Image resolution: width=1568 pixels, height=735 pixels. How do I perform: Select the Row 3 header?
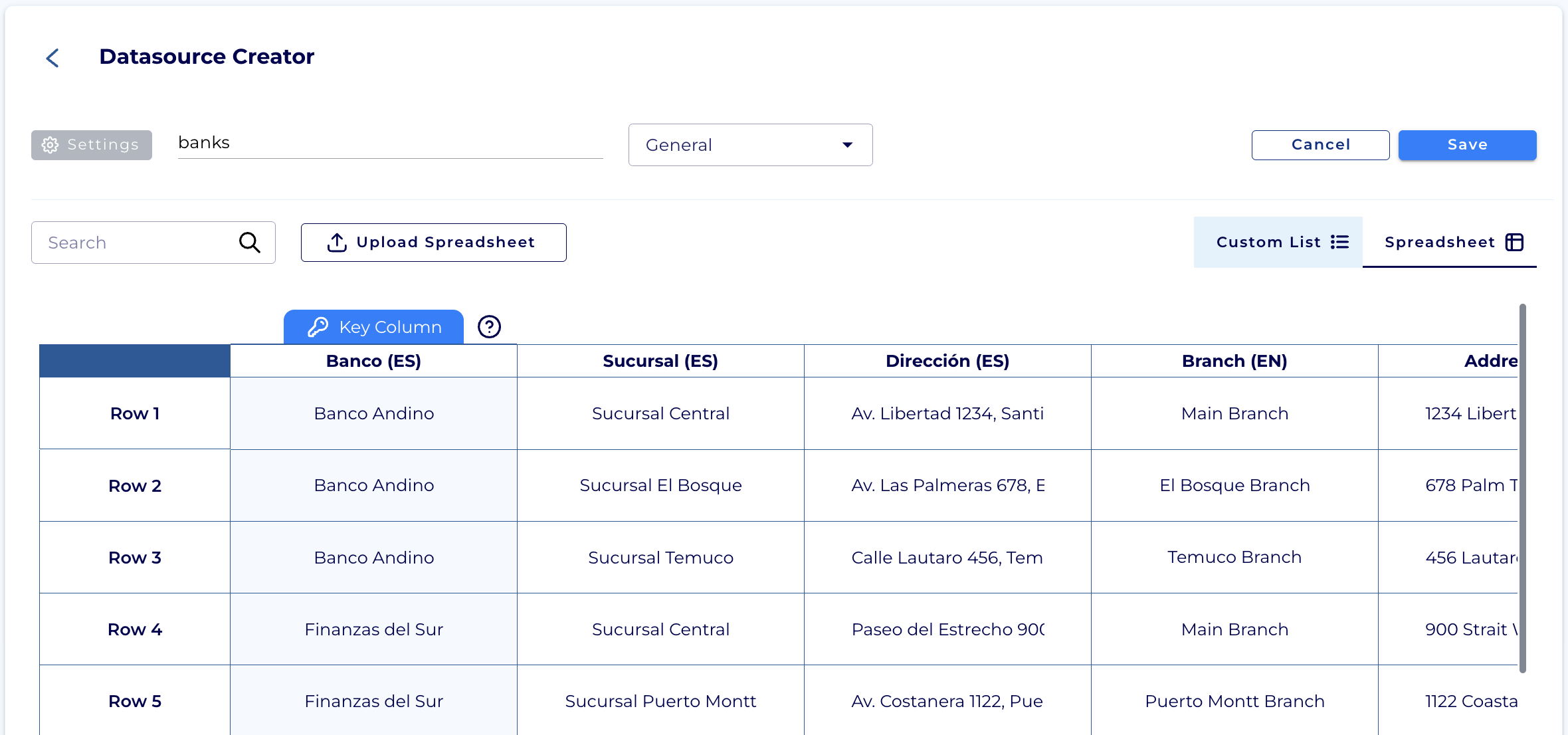click(x=135, y=558)
